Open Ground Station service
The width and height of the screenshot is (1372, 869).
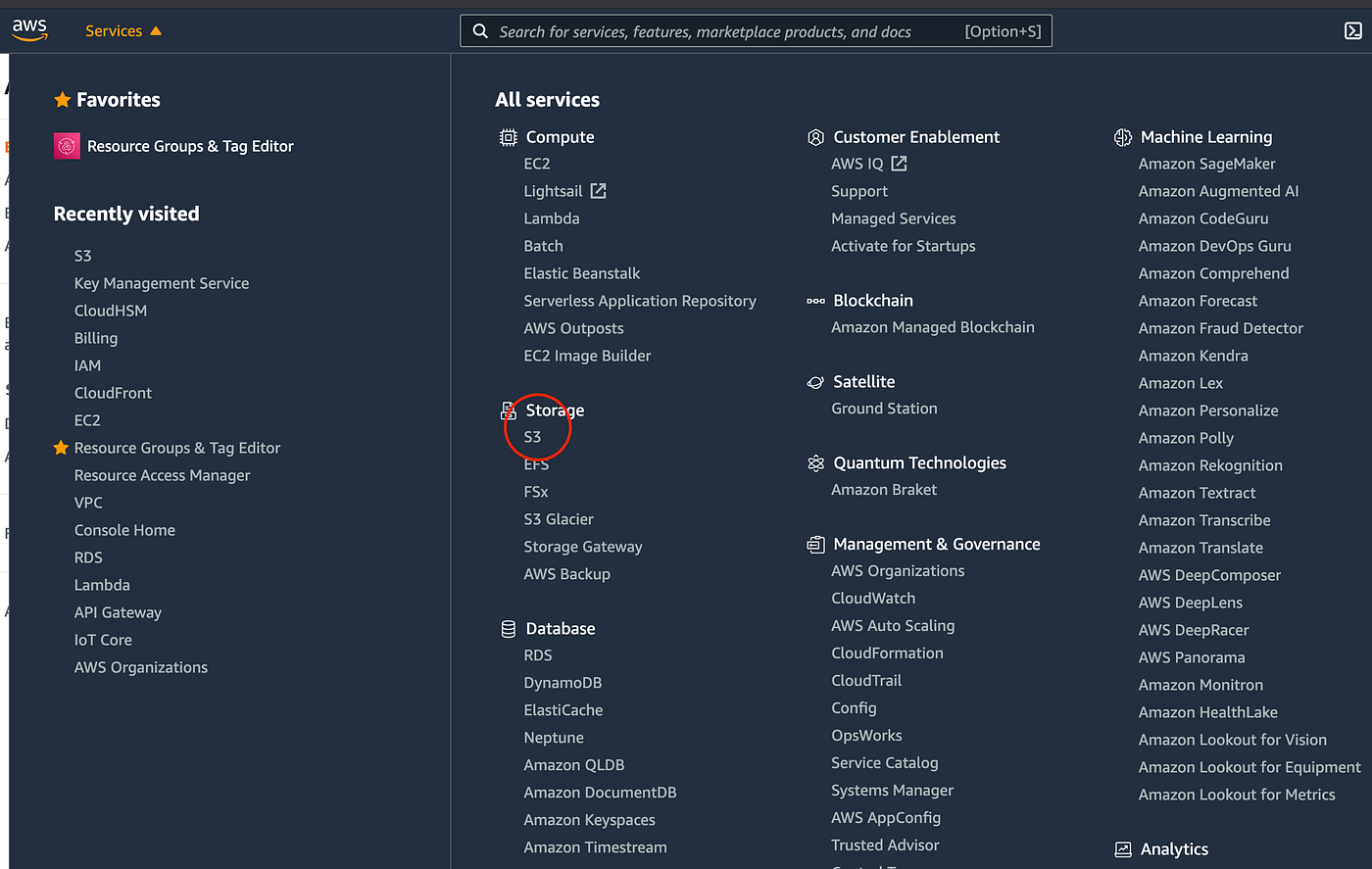(x=884, y=409)
